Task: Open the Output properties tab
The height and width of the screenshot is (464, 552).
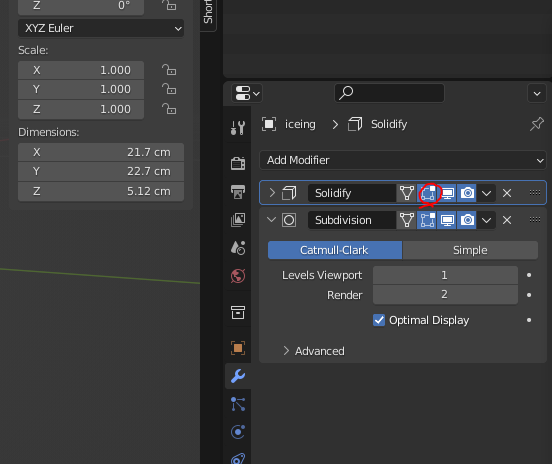Action: (x=238, y=192)
